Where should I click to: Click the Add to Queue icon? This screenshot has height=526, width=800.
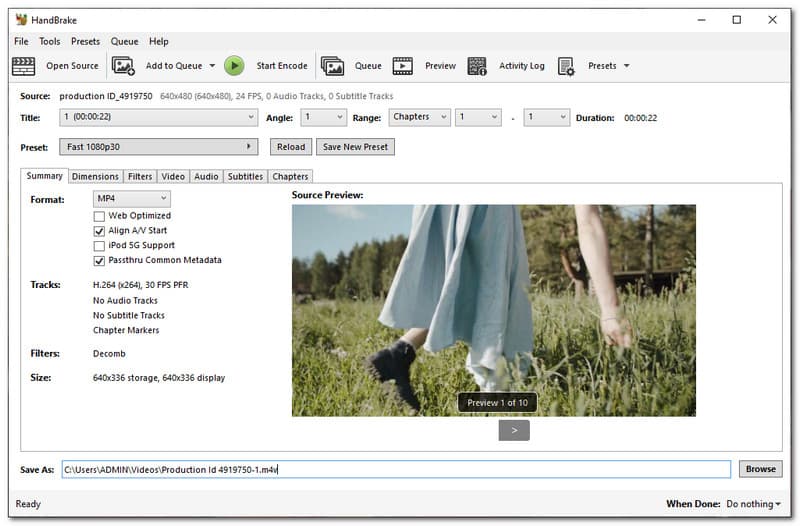pos(124,66)
